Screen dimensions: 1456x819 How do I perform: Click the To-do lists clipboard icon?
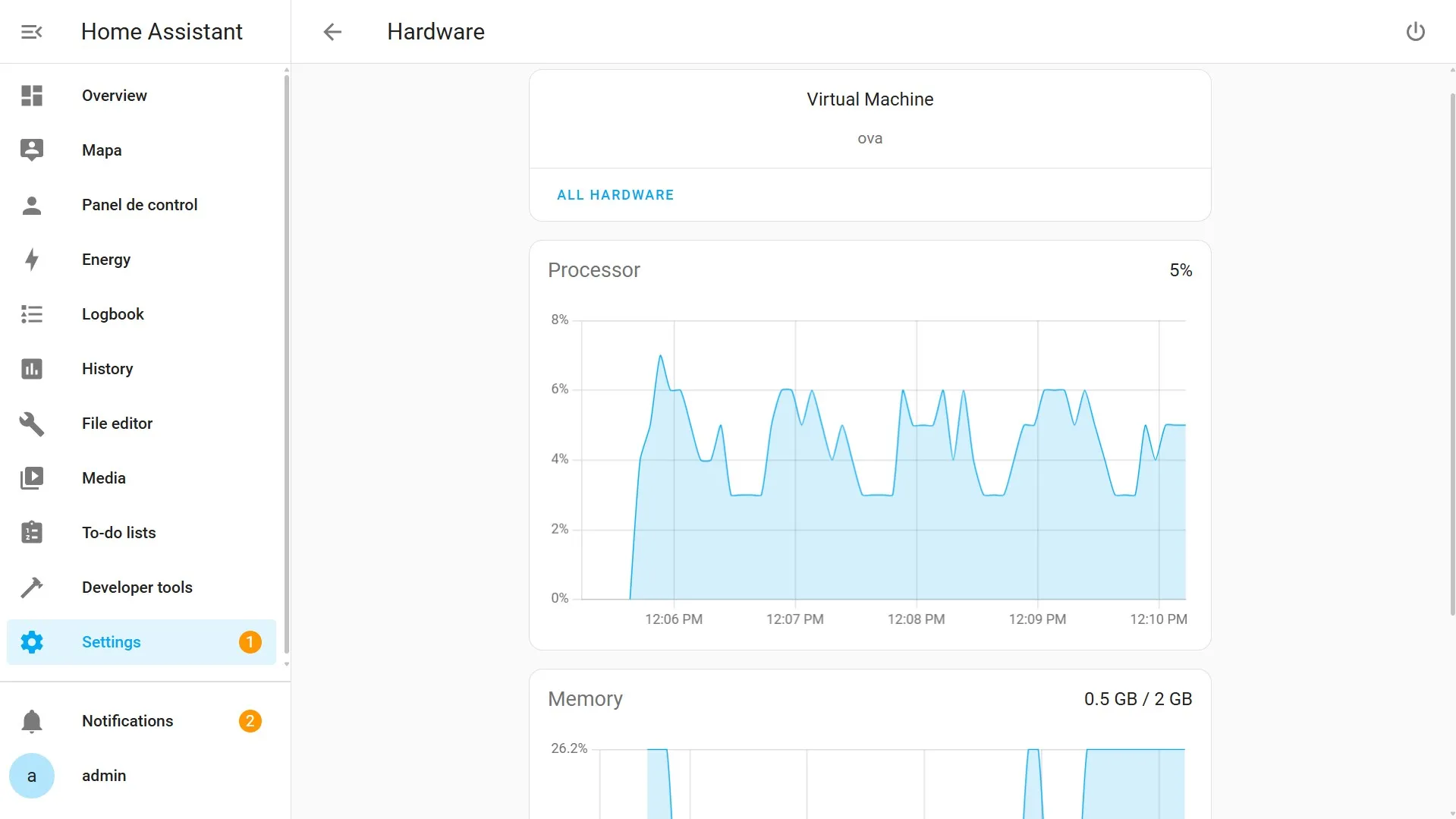[x=32, y=533]
